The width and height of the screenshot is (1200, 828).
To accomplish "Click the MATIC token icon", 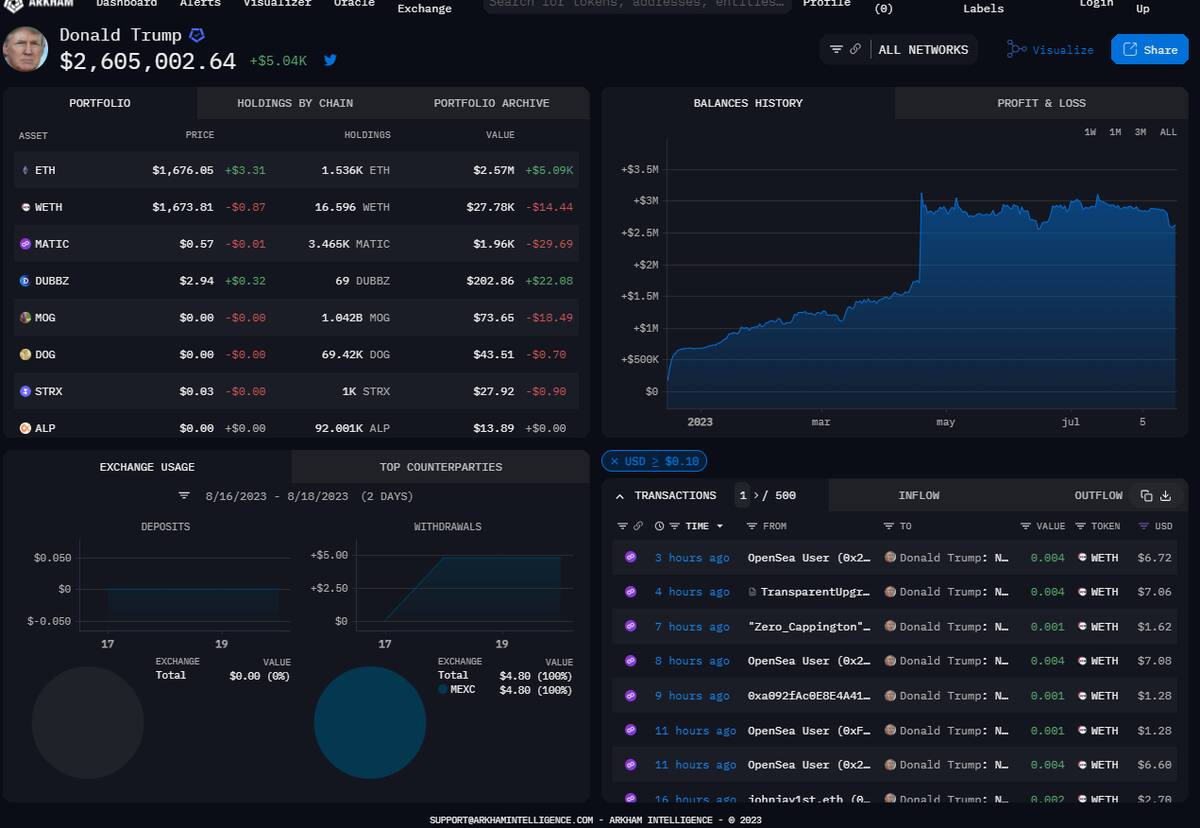I will tap(25, 244).
